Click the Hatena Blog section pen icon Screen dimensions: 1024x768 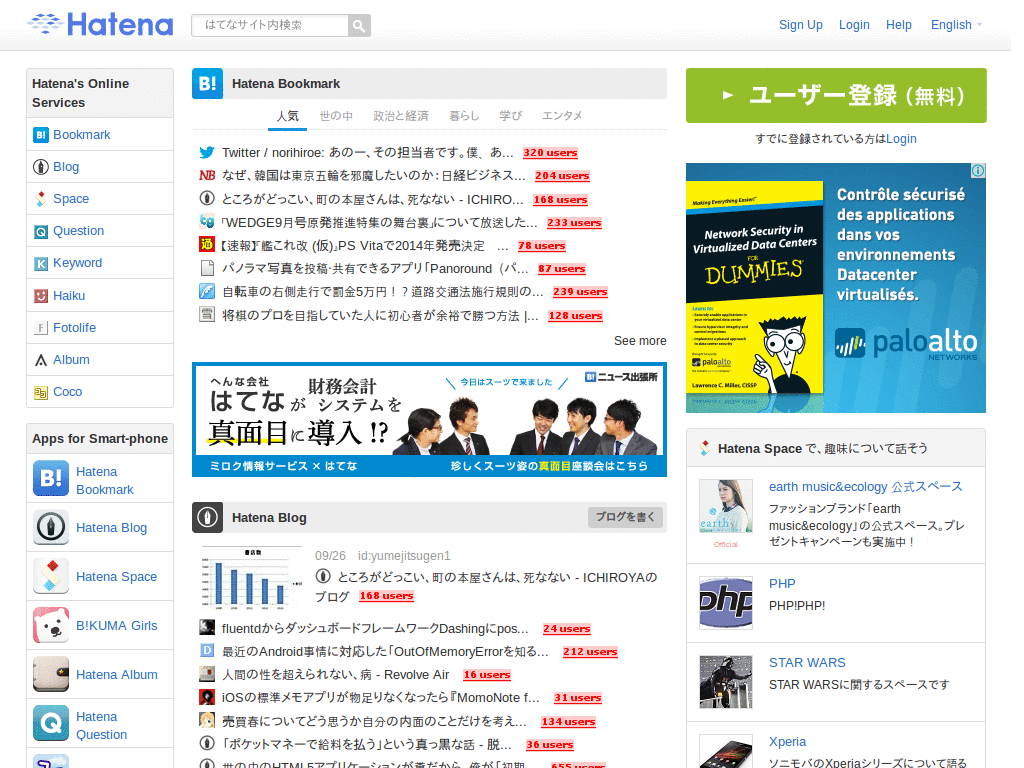tap(207, 517)
